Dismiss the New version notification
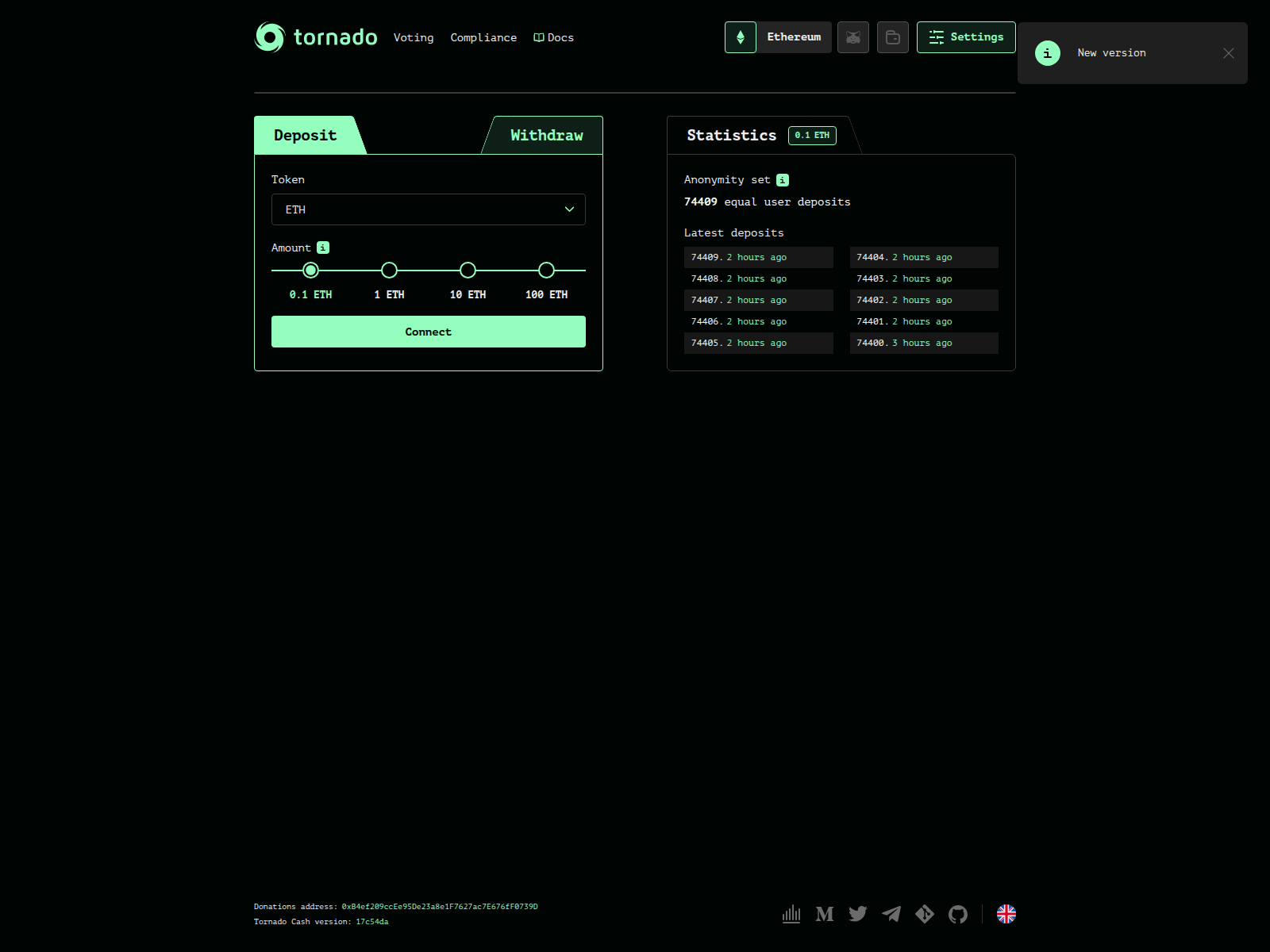The width and height of the screenshot is (1270, 952). [1229, 53]
